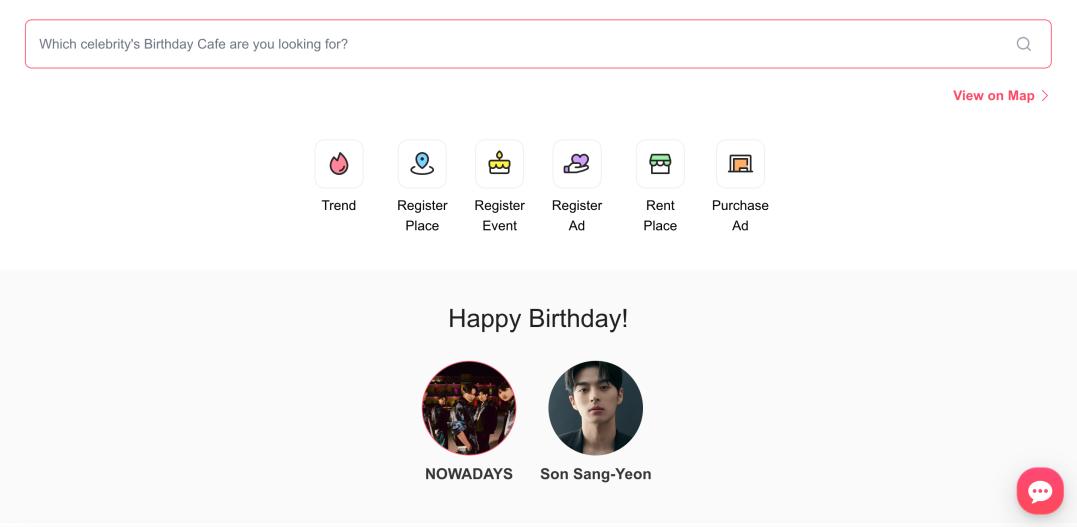Image resolution: width=1077 pixels, height=527 pixels.
Task: Click the Purchase Ad text label
Action: (740, 215)
